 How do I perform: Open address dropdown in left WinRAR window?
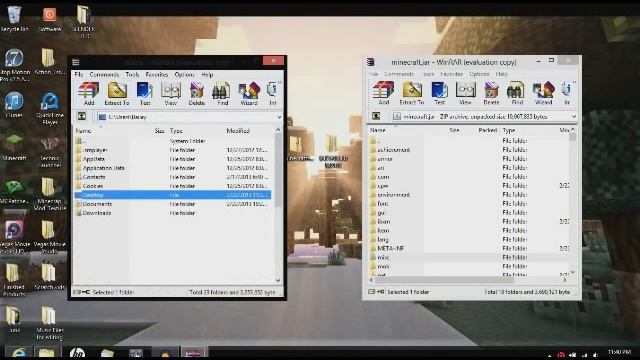coord(279,117)
